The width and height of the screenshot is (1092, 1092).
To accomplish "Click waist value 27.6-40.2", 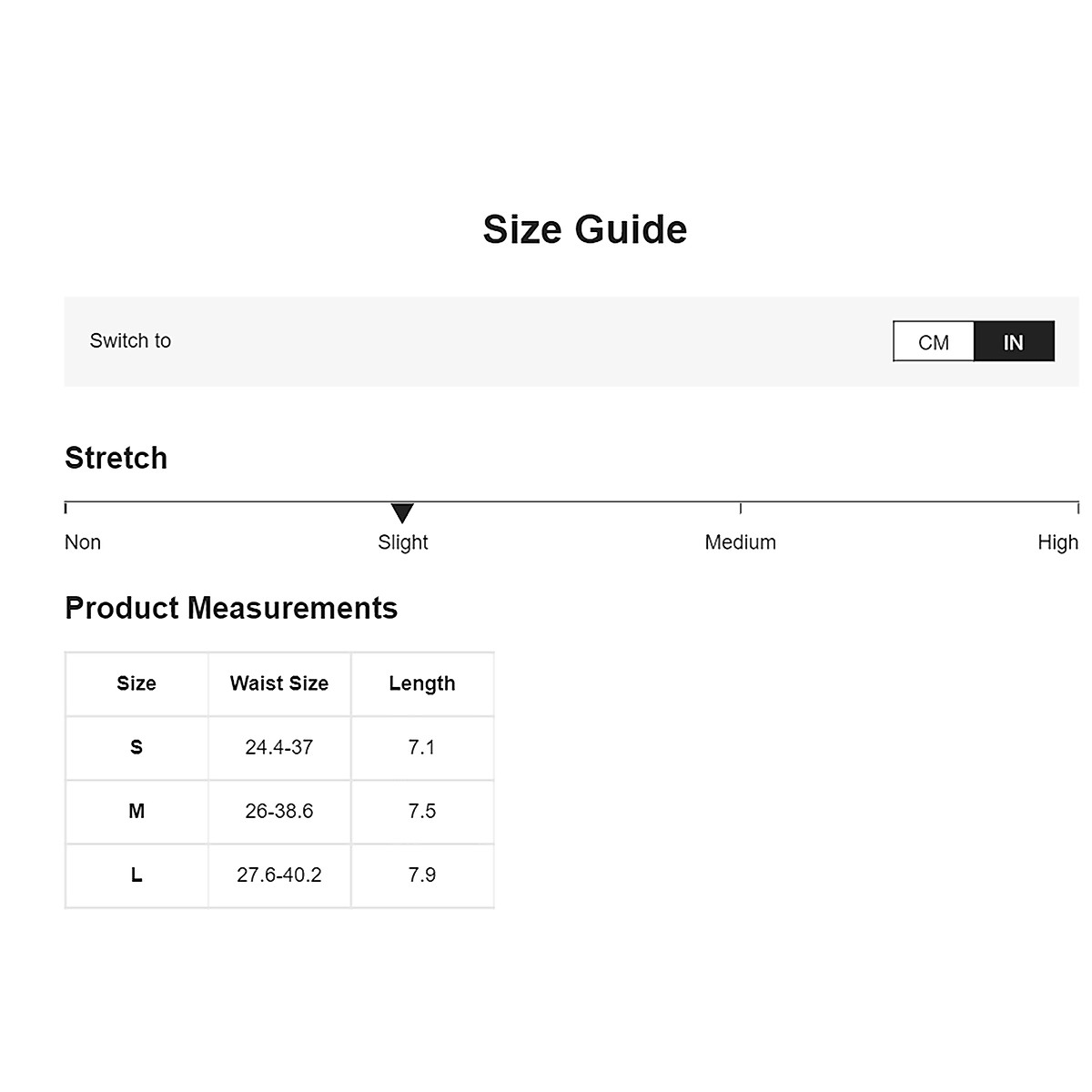I will (278, 875).
